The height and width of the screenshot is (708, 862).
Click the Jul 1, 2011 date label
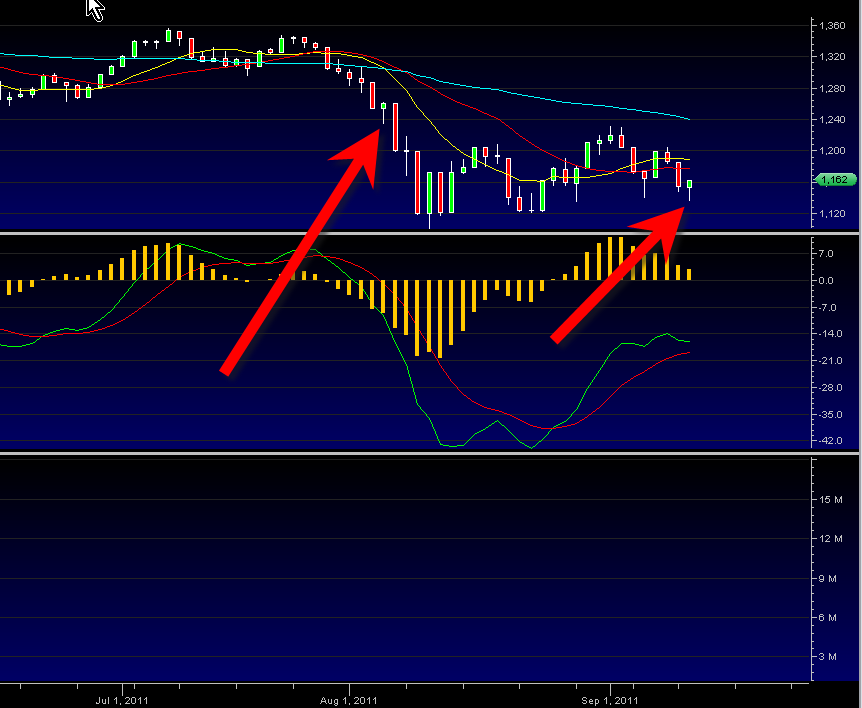(122, 700)
